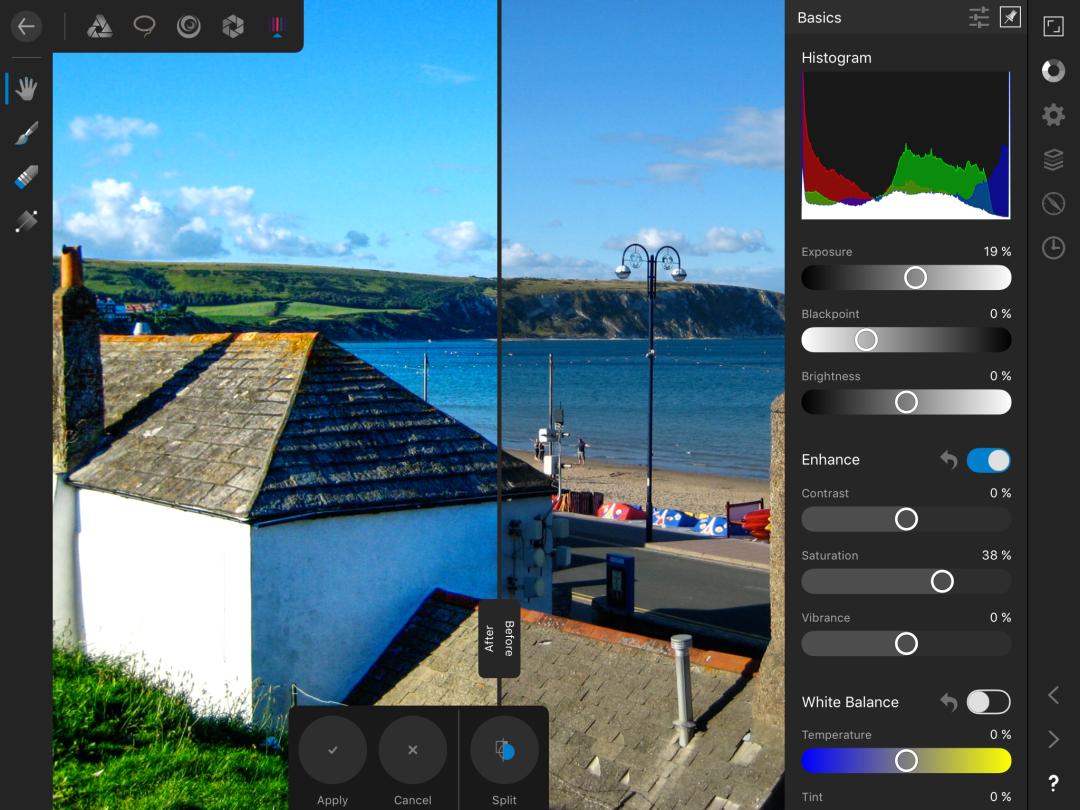Reset the Enhance settings

pos(948,460)
